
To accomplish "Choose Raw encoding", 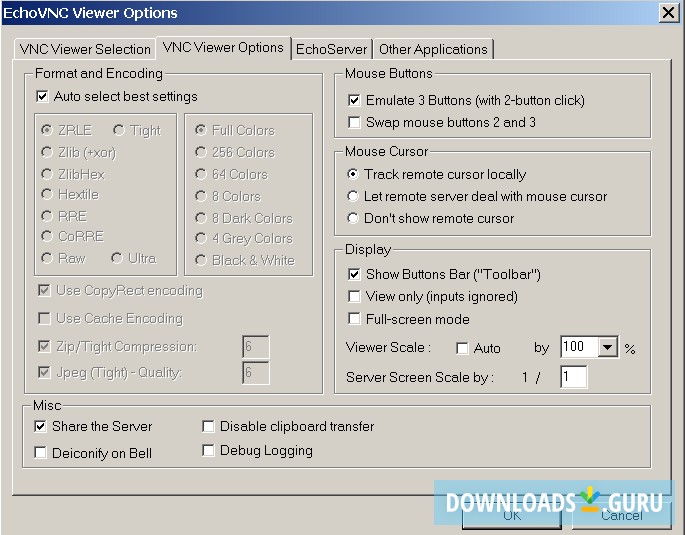I will coord(47,258).
